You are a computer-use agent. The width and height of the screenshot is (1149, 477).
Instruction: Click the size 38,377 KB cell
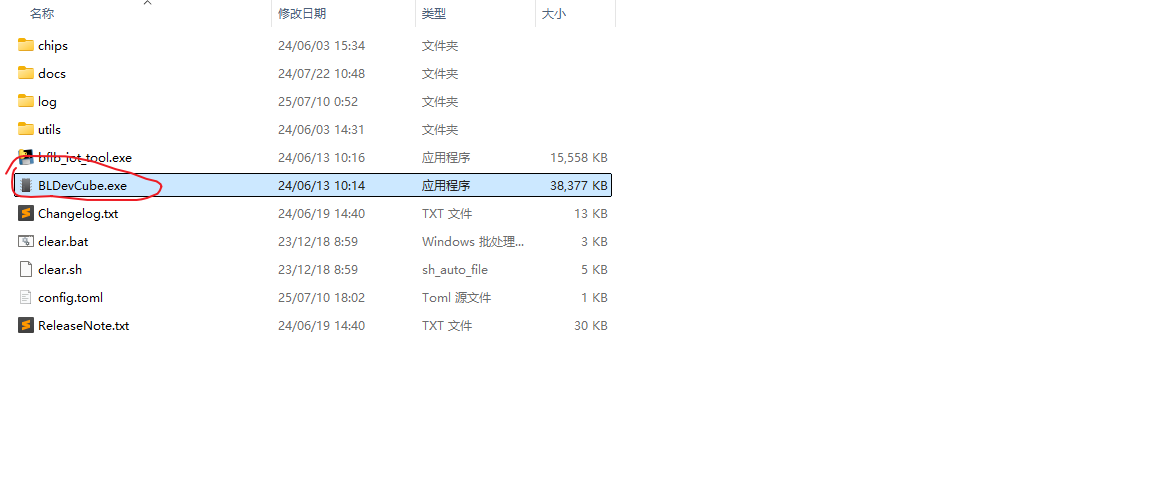pyautogui.click(x=579, y=185)
